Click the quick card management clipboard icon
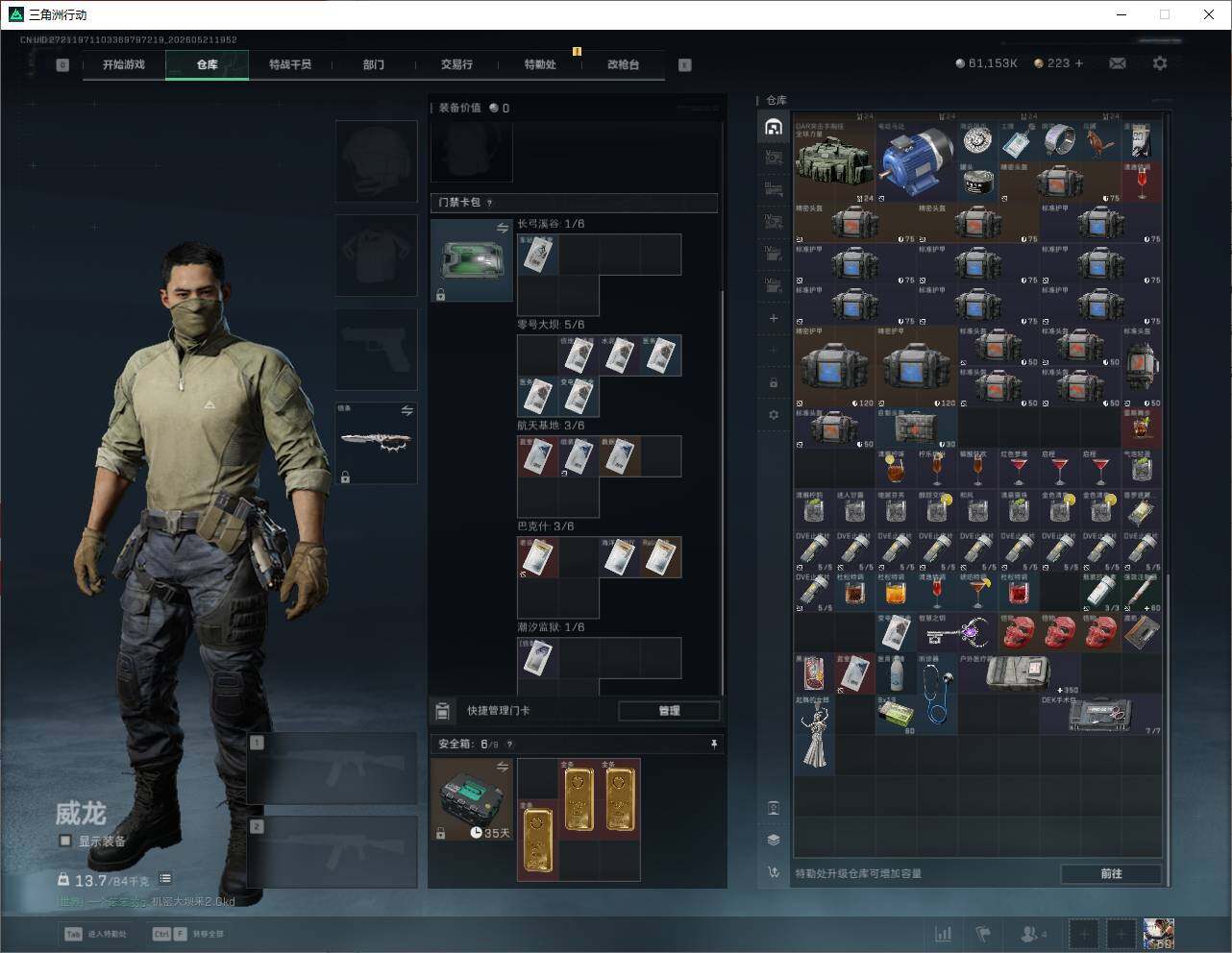 (x=443, y=711)
